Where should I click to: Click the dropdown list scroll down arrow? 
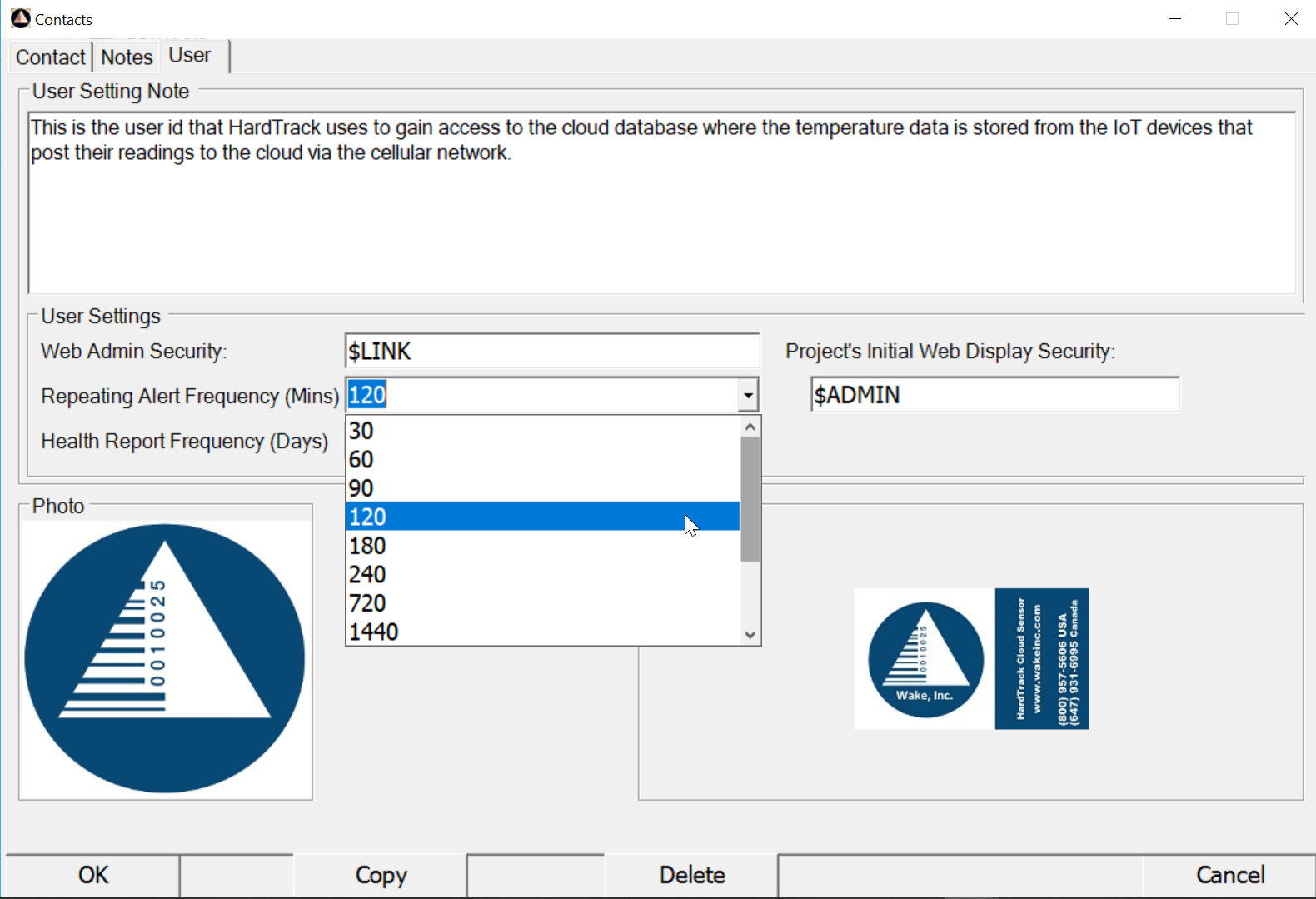coord(750,635)
